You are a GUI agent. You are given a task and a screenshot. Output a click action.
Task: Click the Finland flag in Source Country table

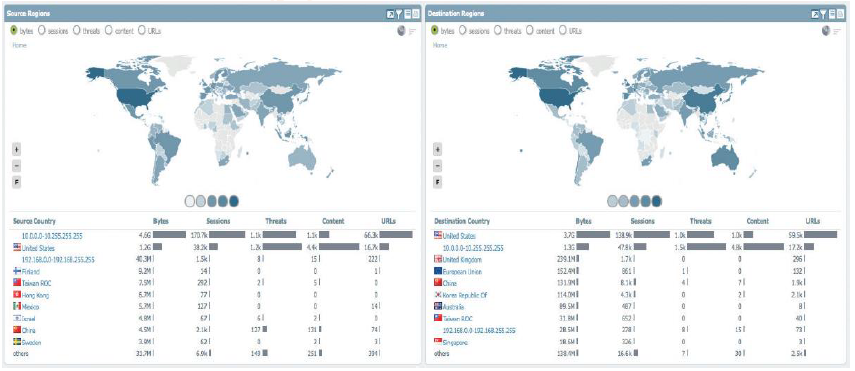coord(17,271)
